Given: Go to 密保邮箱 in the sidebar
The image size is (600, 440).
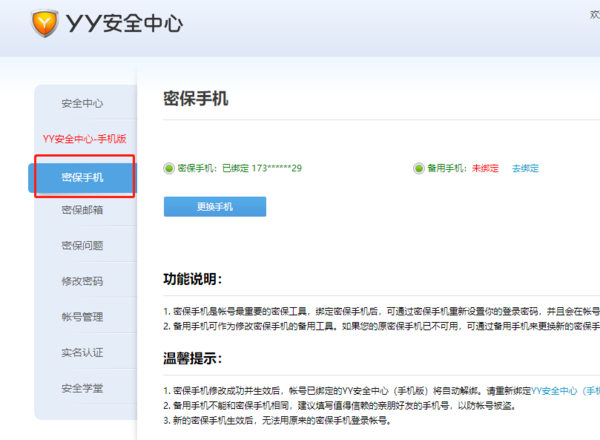Looking at the screenshot, I should click(82, 210).
